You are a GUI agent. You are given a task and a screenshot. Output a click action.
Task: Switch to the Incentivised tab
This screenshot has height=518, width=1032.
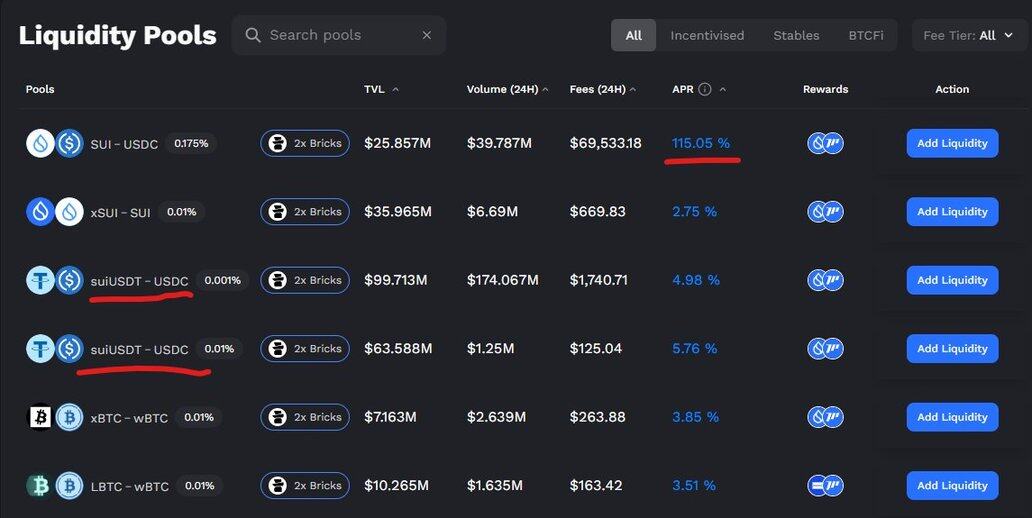[707, 35]
